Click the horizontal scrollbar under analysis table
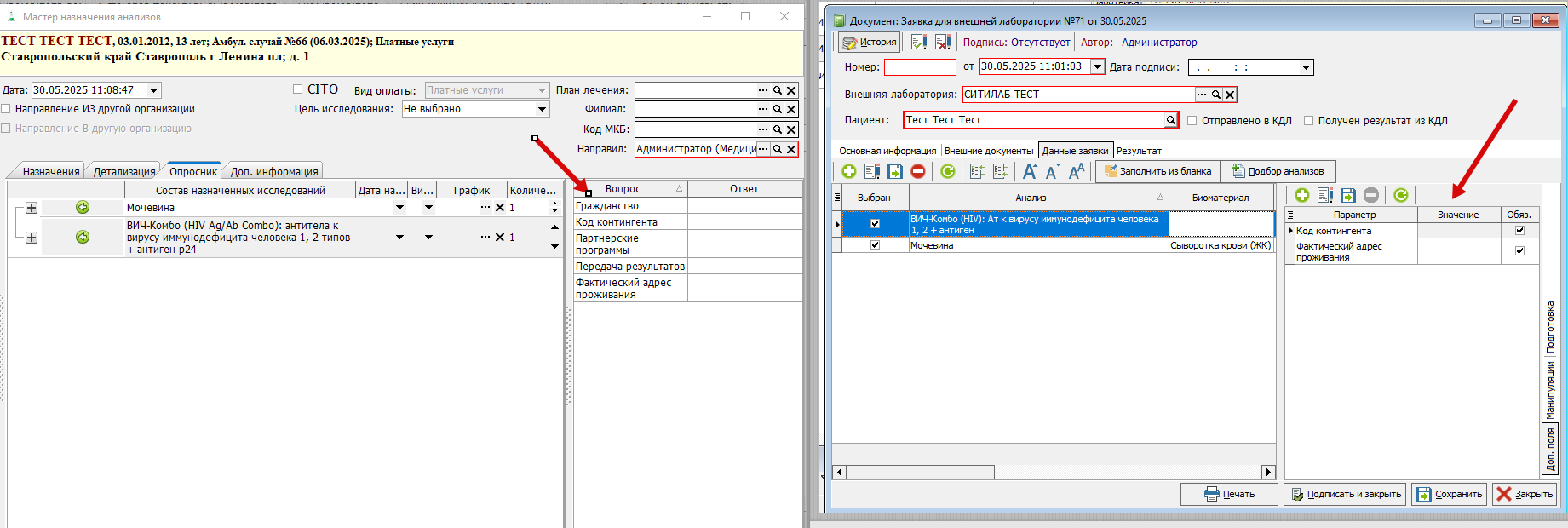This screenshot has height=528, width=1568. [x=1053, y=473]
